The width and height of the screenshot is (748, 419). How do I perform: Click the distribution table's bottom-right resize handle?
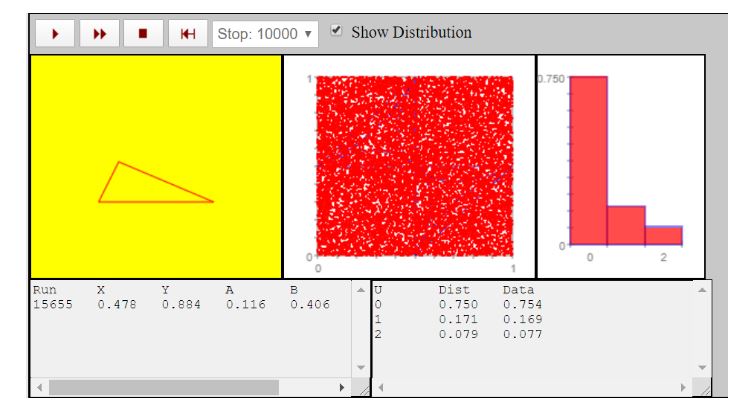pyautogui.click(x=704, y=388)
